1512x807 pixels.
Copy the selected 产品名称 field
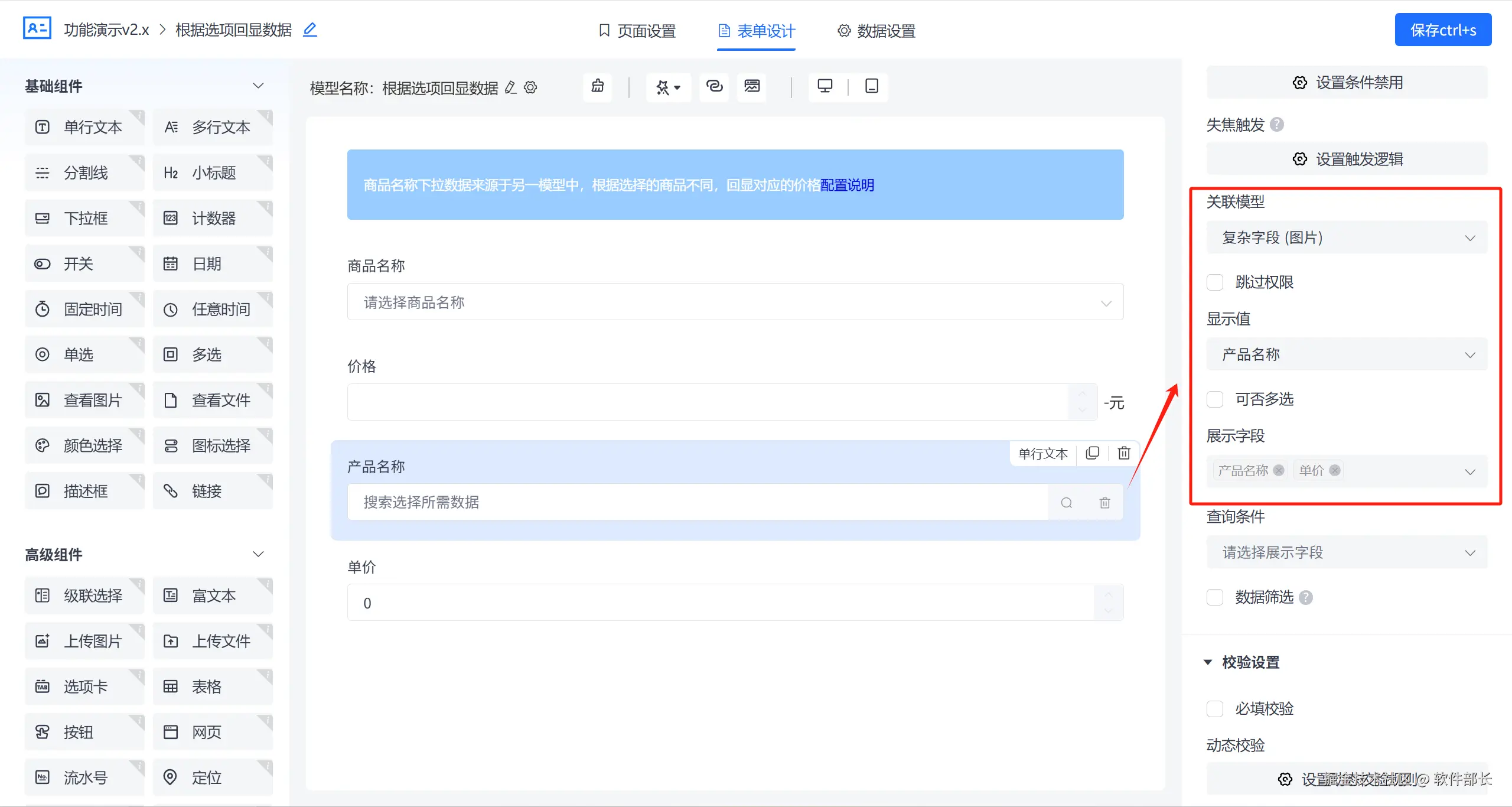tap(1092, 453)
